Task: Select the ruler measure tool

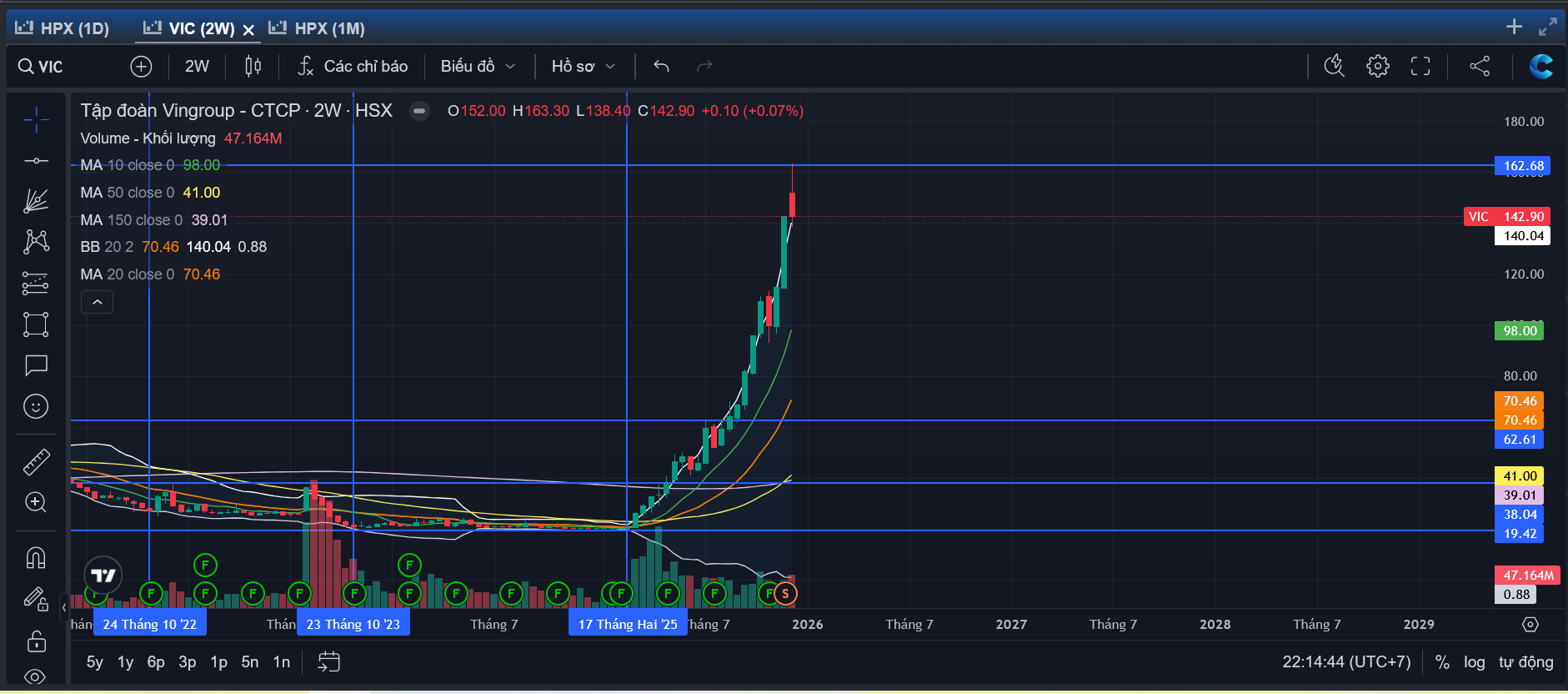Action: [36, 461]
